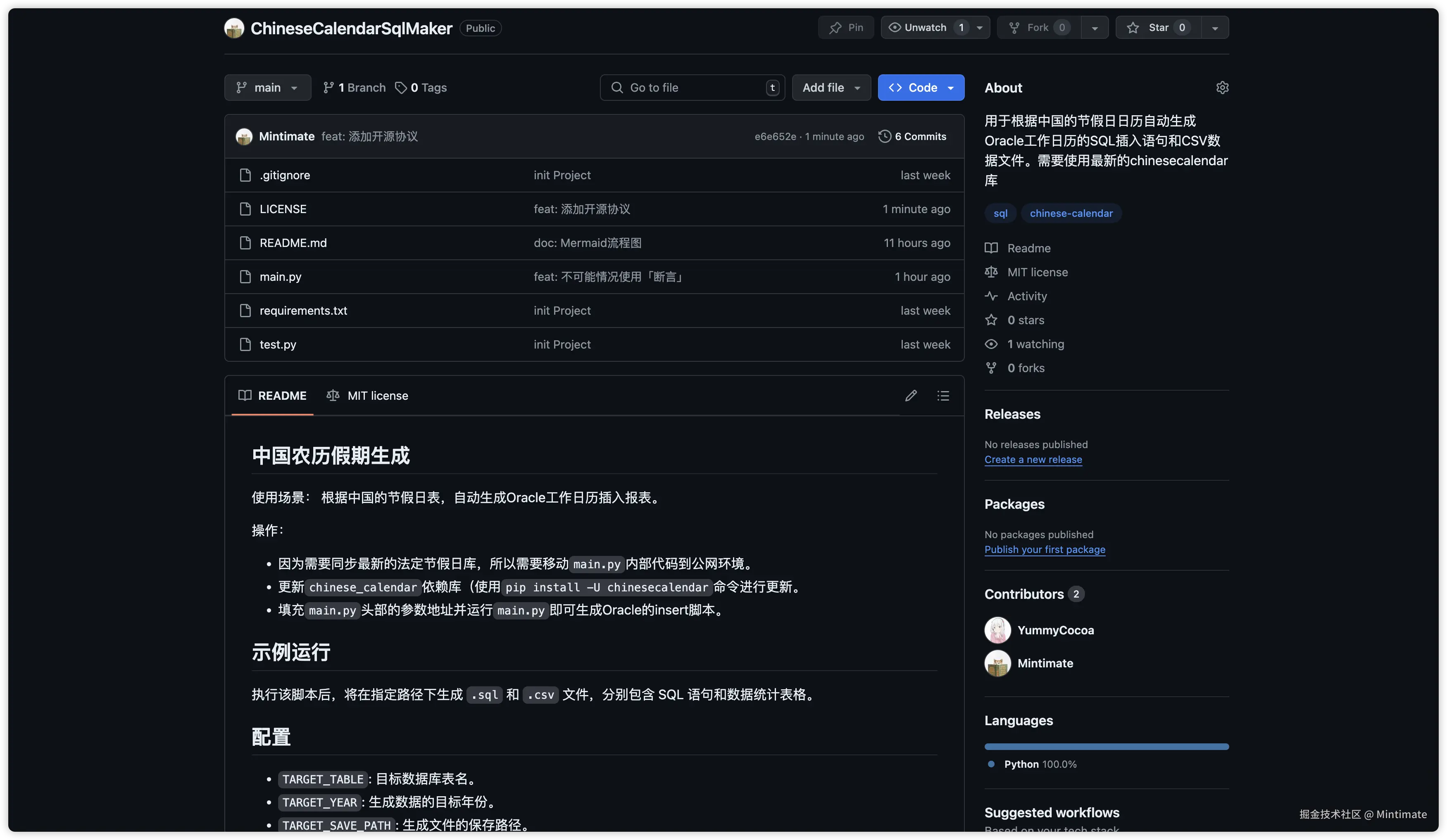Click the watchers eye icon showing 1 watching
Viewport: 1447px width, 840px height.
pyautogui.click(x=991, y=344)
